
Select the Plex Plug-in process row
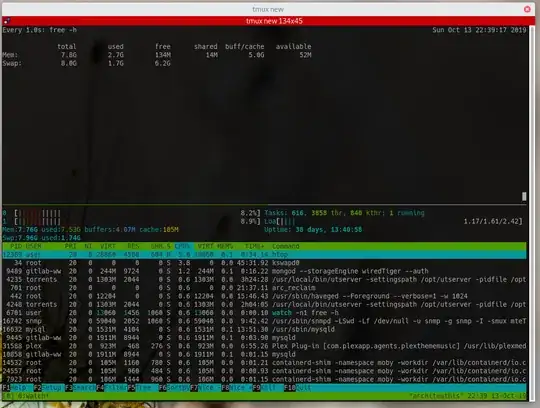(264, 346)
